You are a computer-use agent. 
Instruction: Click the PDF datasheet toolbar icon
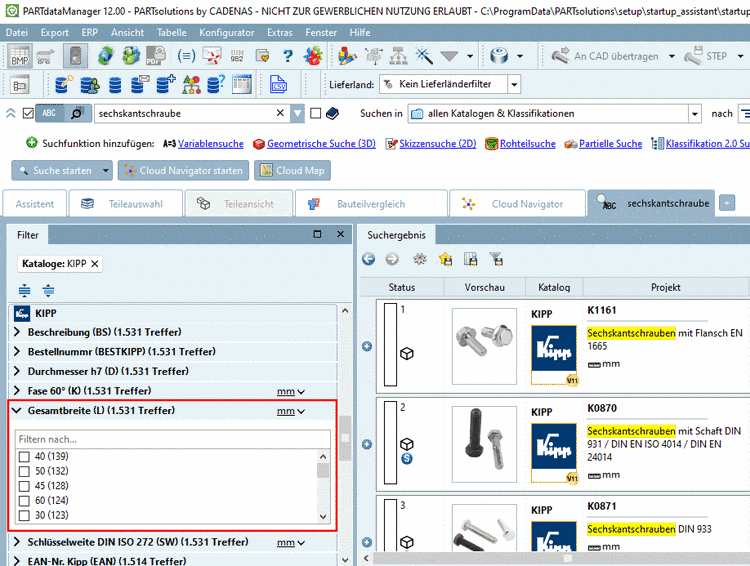tap(155, 56)
